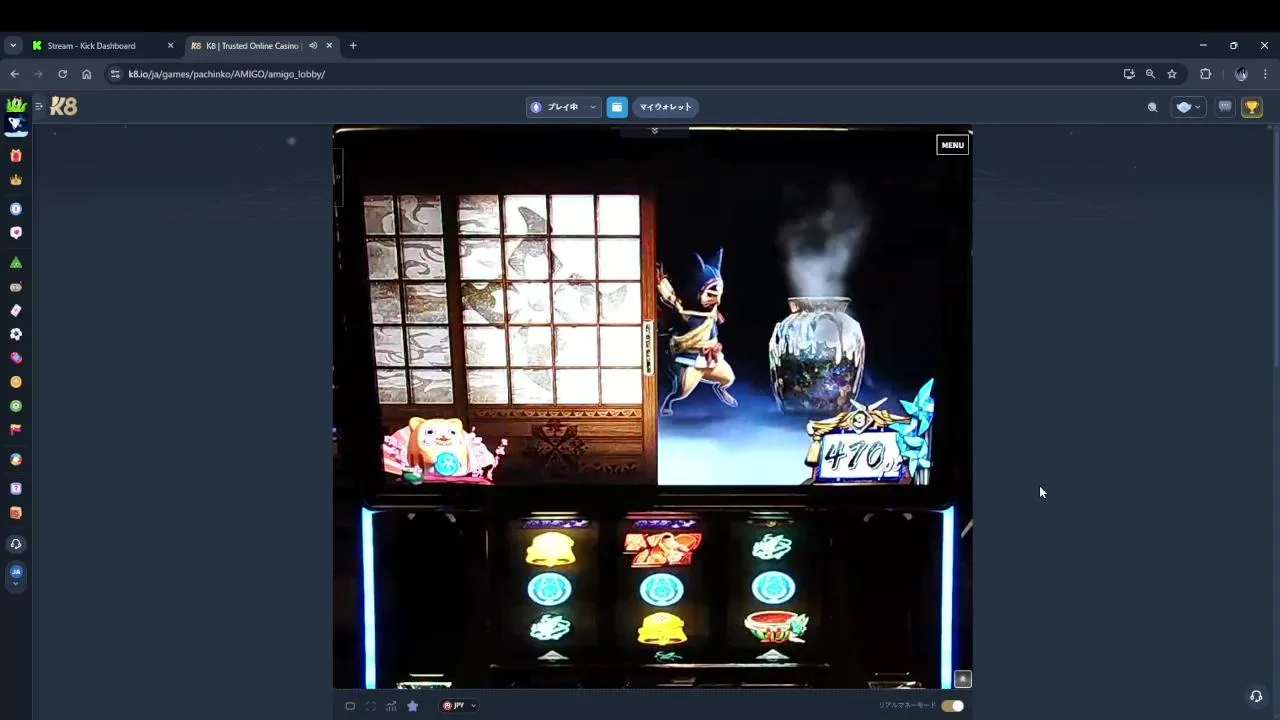Open the crown VIP icon in sidebar
Screen dimensions: 1280x720
(x=15, y=180)
